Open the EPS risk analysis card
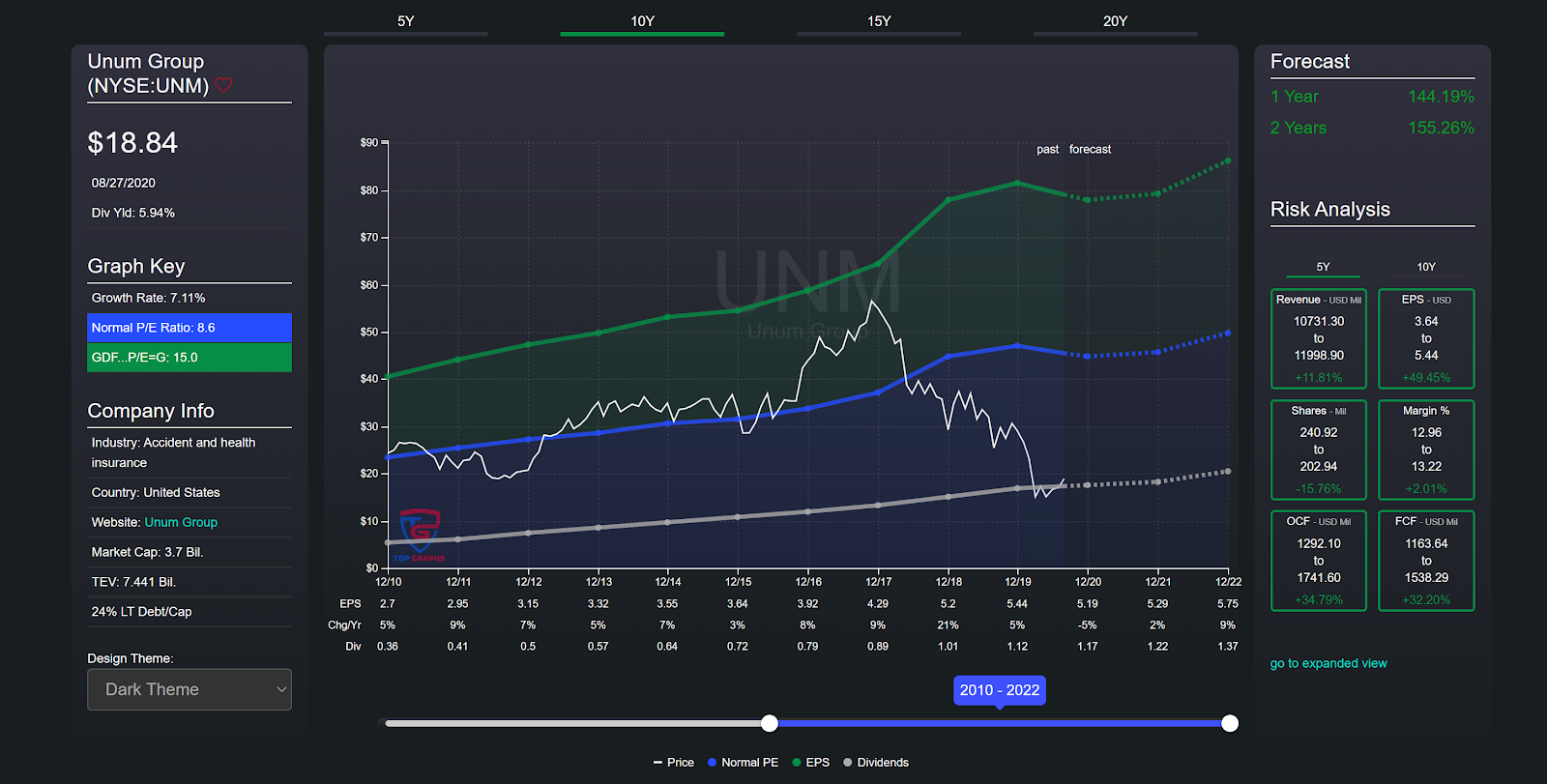 coord(1426,338)
